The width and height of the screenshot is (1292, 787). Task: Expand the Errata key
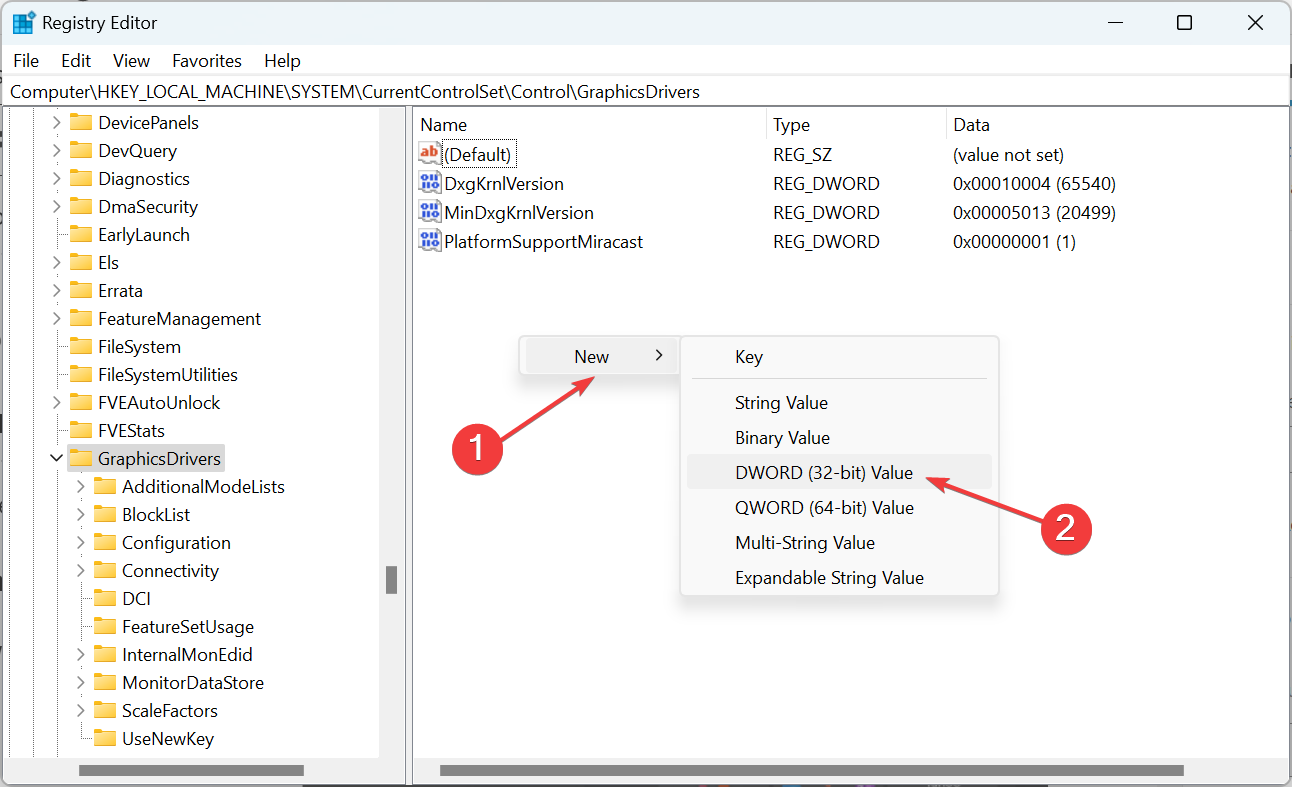(57, 290)
